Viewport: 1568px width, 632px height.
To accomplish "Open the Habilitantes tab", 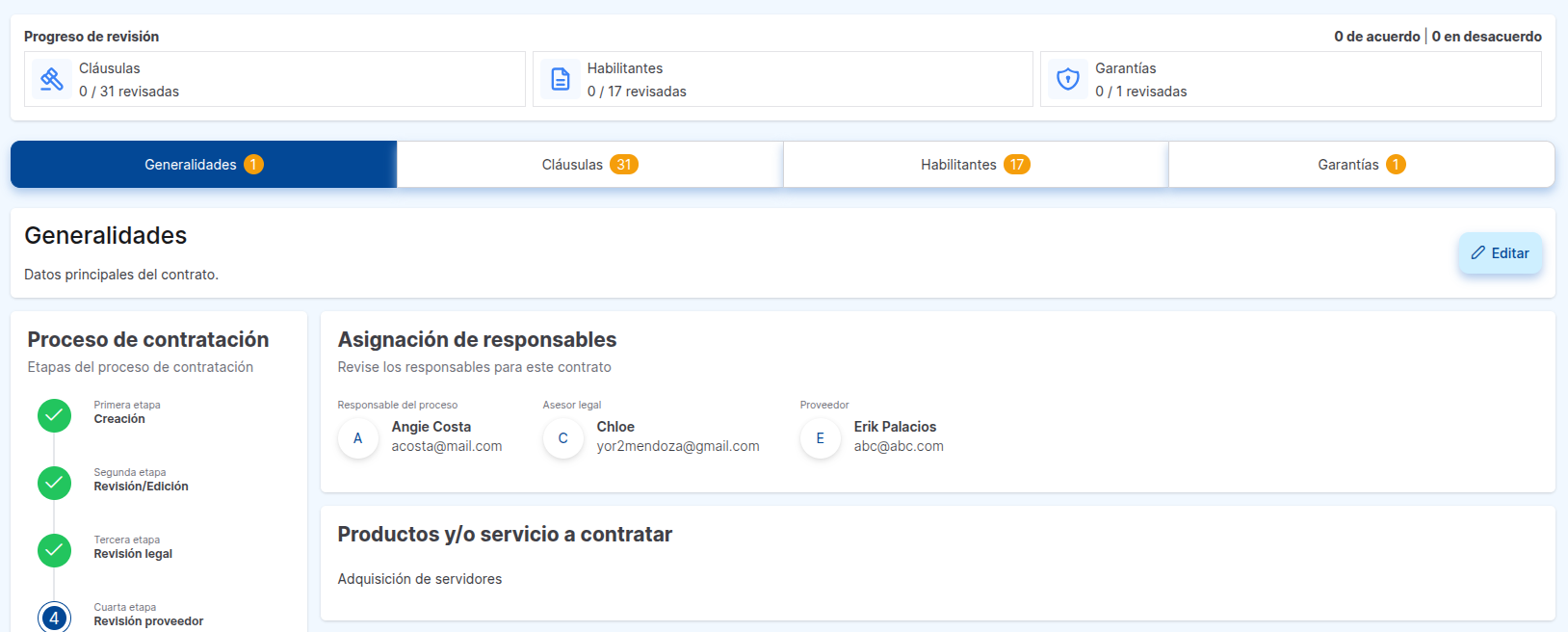I will [975, 165].
